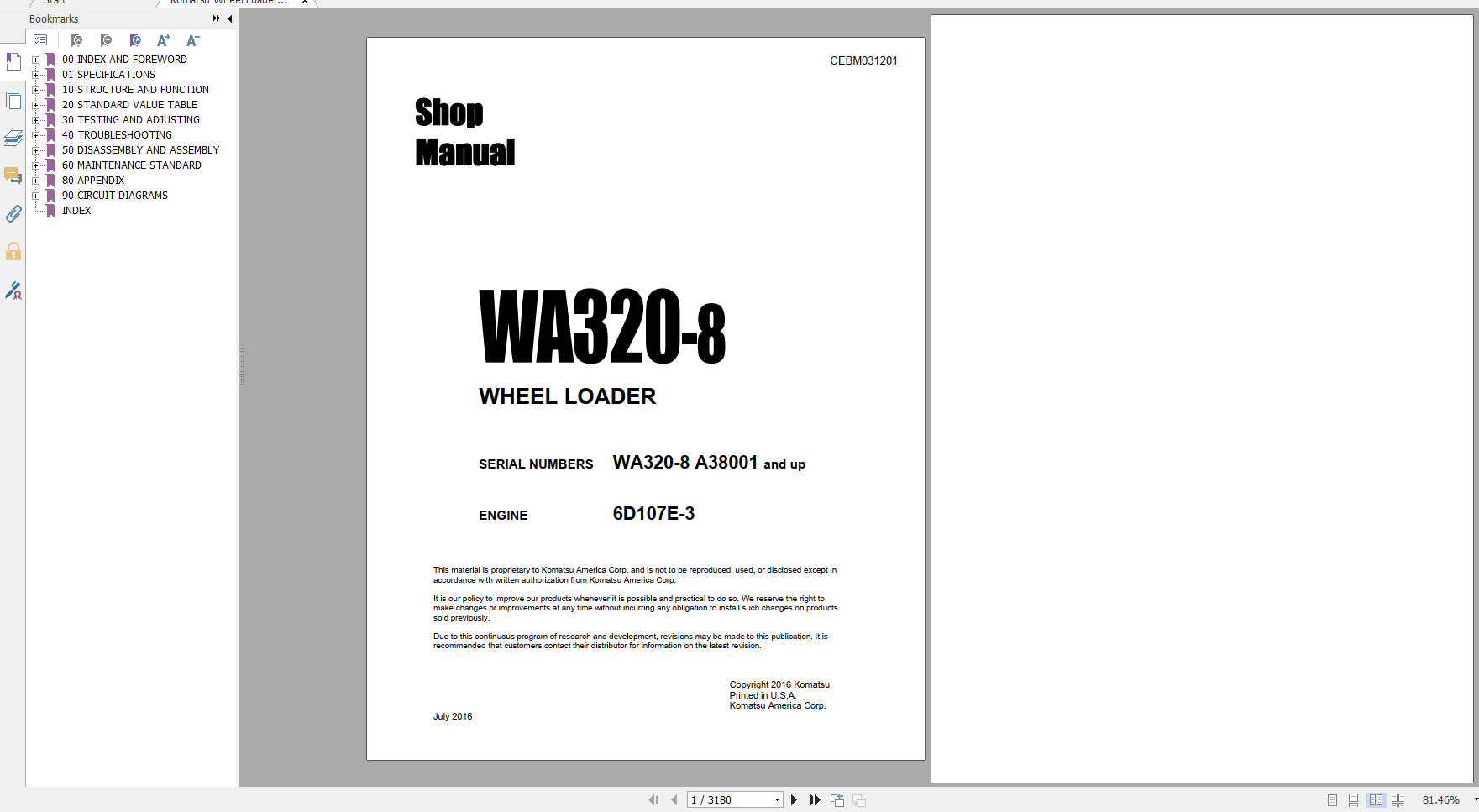Open bookmark 30 TESTING AND ADJUSTING
Screen dimensions: 1479x812
coord(130,120)
